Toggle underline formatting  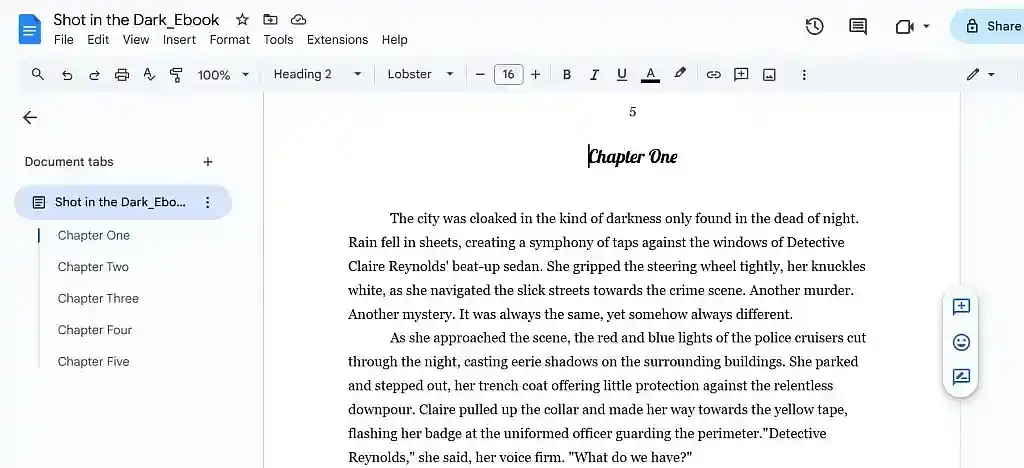click(x=622, y=75)
